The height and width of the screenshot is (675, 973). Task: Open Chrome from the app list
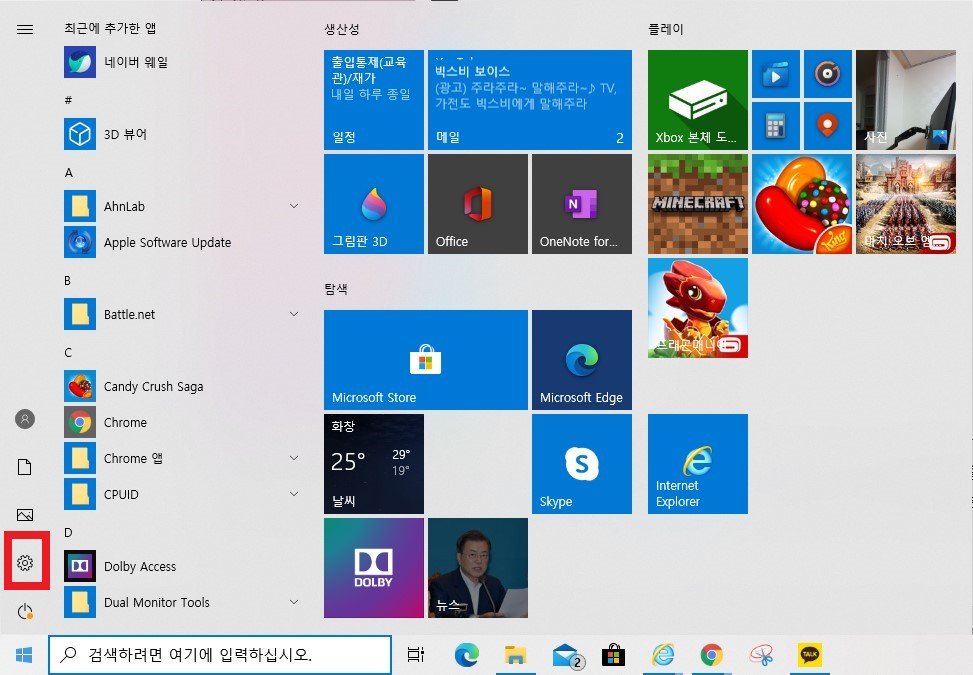coord(182,422)
